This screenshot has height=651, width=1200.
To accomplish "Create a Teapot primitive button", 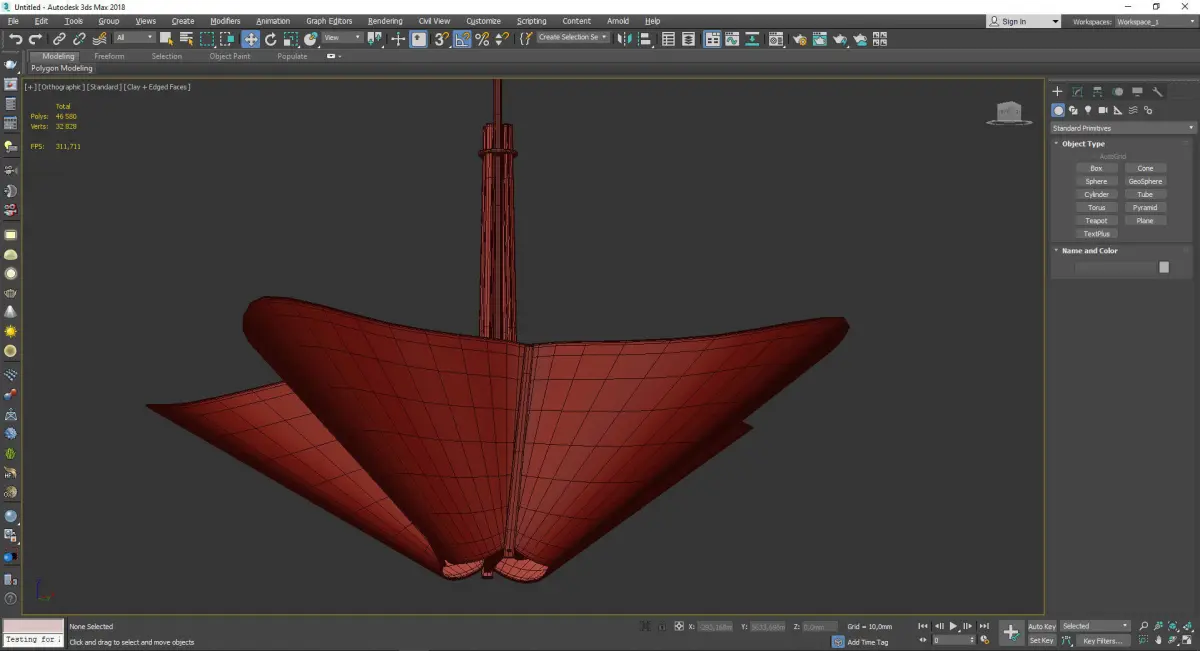I will pos(1096,221).
